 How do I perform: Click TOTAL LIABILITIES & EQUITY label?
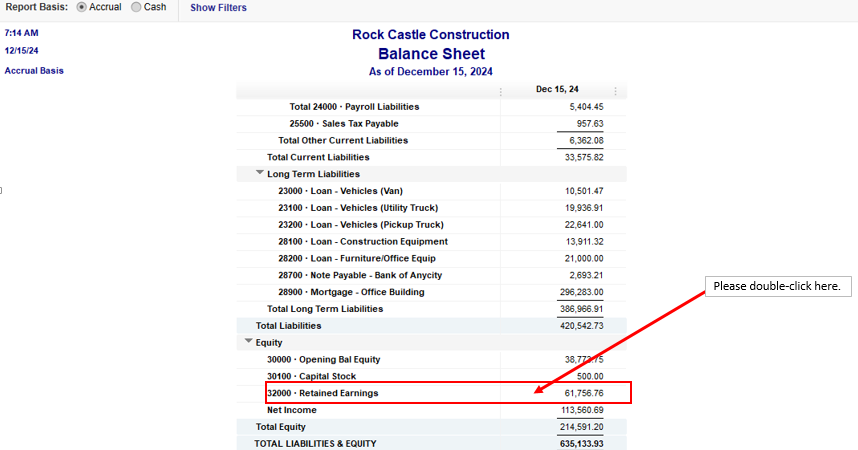(x=315, y=444)
